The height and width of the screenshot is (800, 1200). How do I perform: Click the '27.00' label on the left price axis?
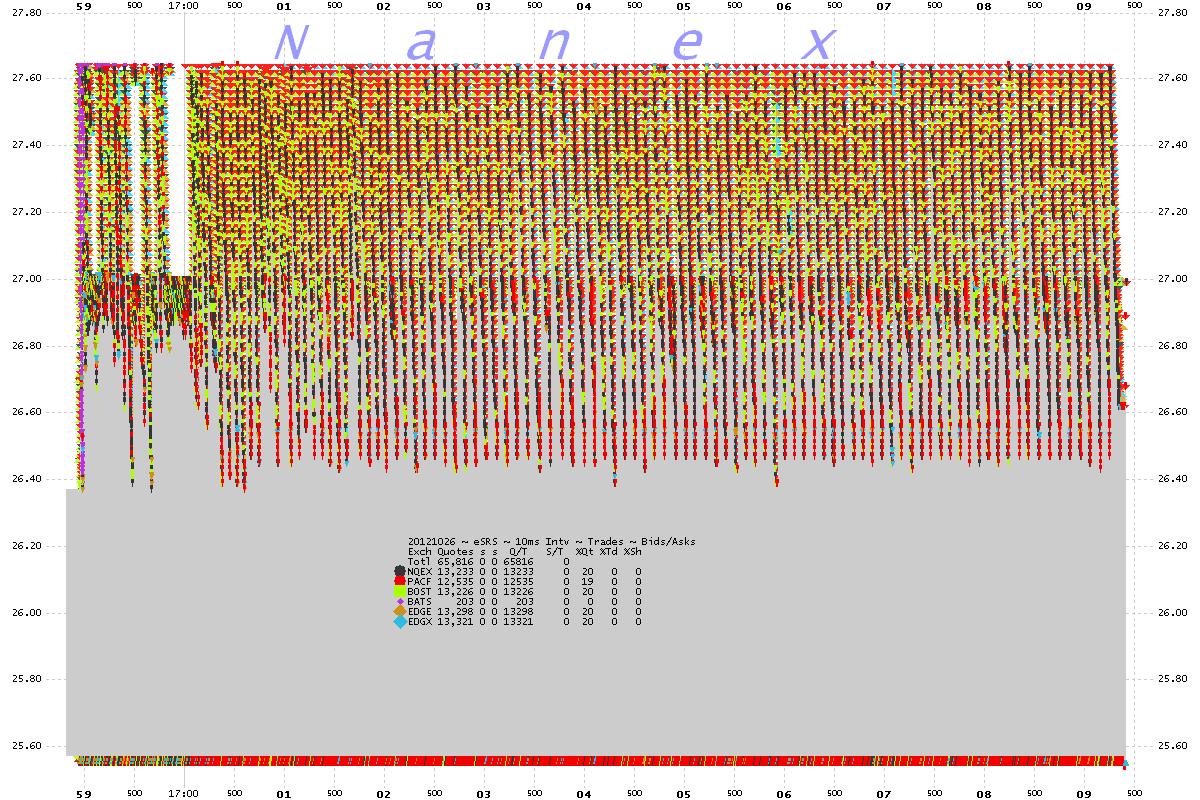click(25, 279)
